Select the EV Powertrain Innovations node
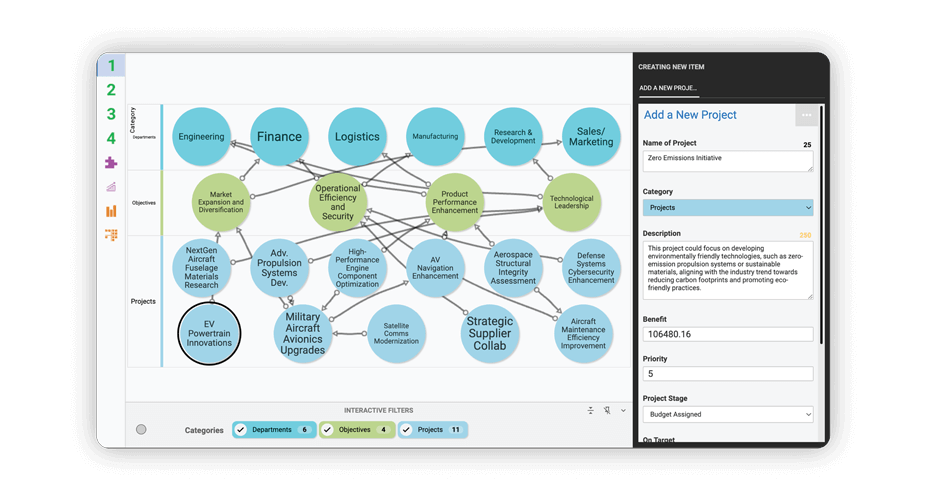This screenshot has height=500, width=926. 209,334
